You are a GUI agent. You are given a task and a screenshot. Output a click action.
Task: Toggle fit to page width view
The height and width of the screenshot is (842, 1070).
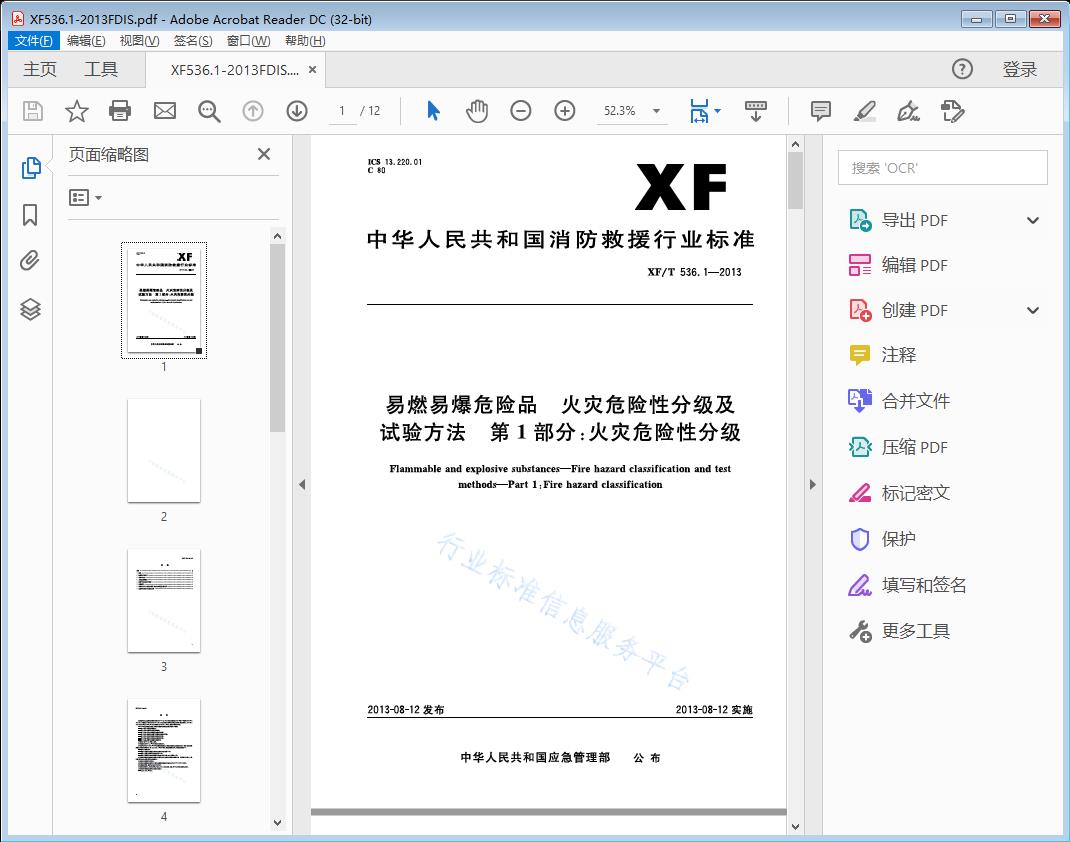(x=700, y=111)
